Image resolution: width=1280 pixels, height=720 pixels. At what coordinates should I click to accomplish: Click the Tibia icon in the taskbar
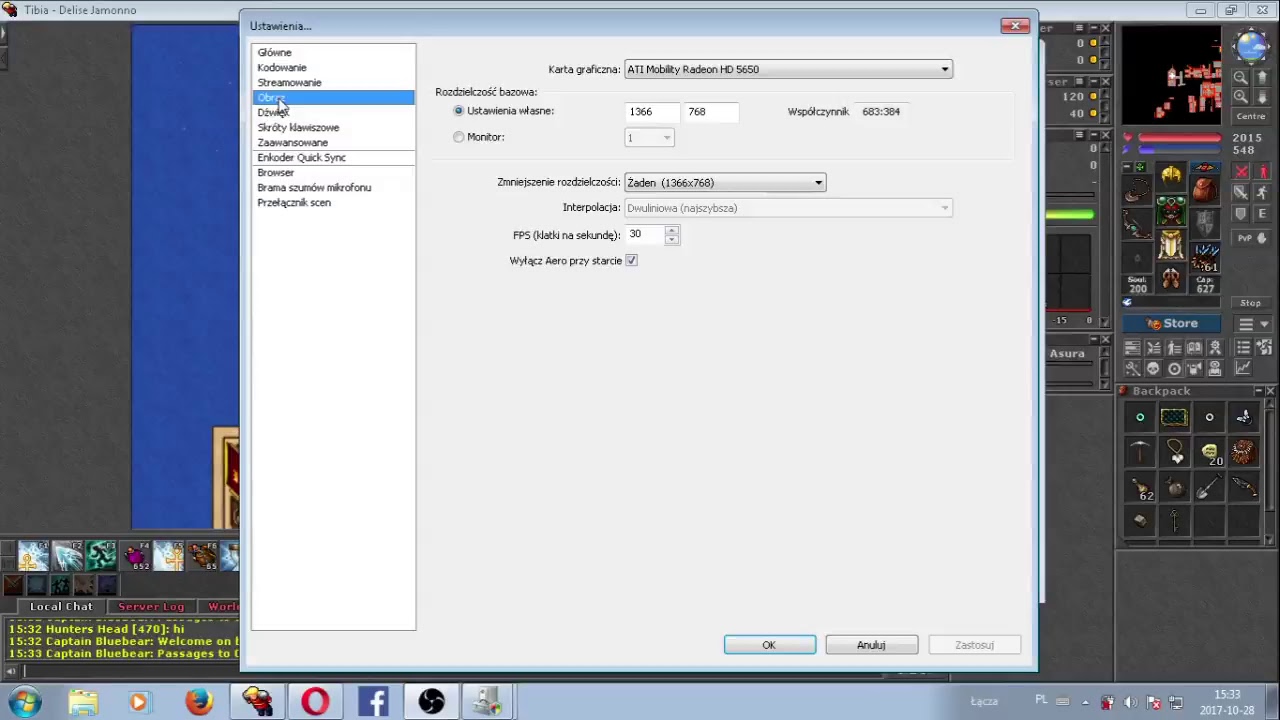coord(257,702)
